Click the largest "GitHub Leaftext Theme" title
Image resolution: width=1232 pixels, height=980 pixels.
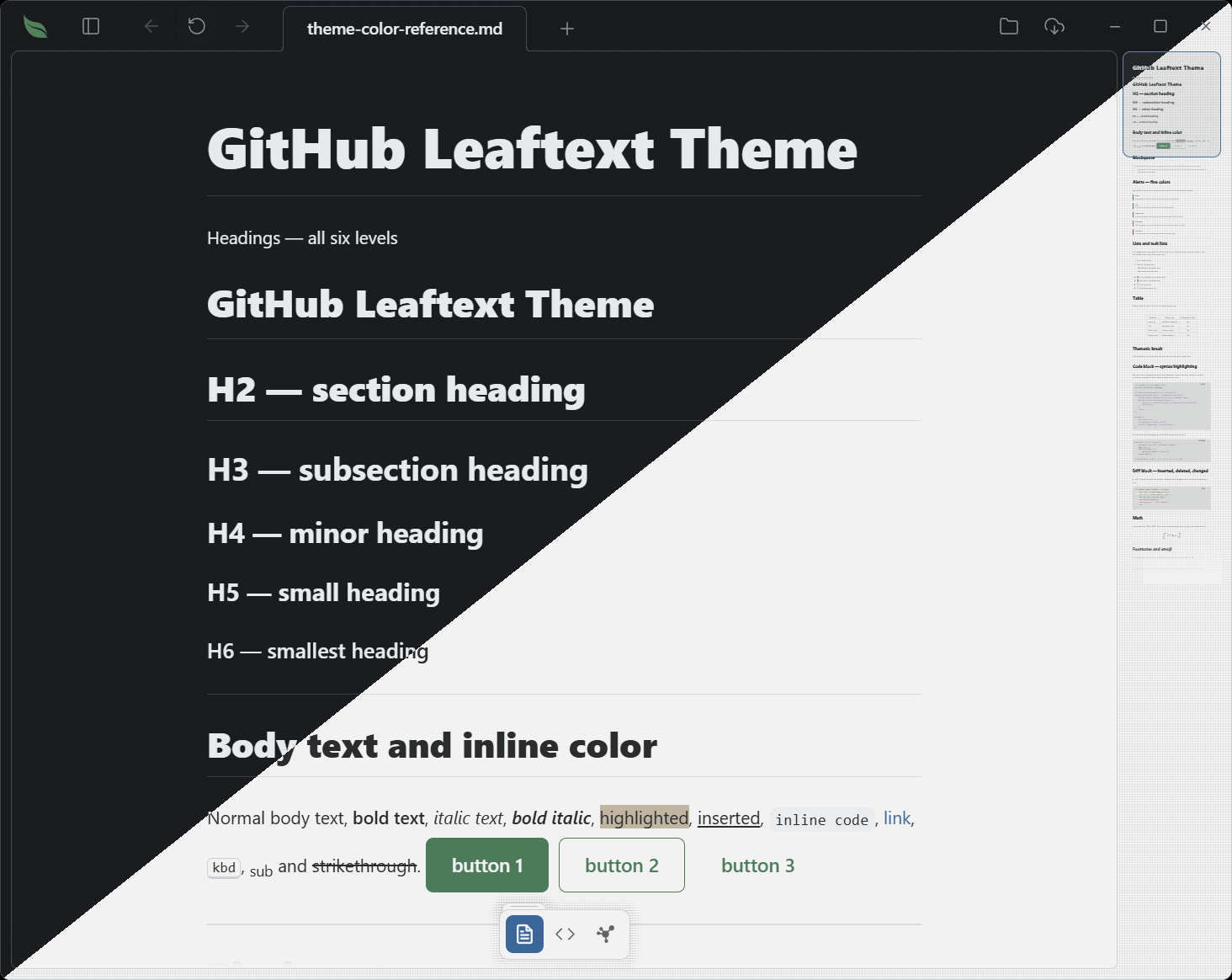pyautogui.click(x=532, y=149)
